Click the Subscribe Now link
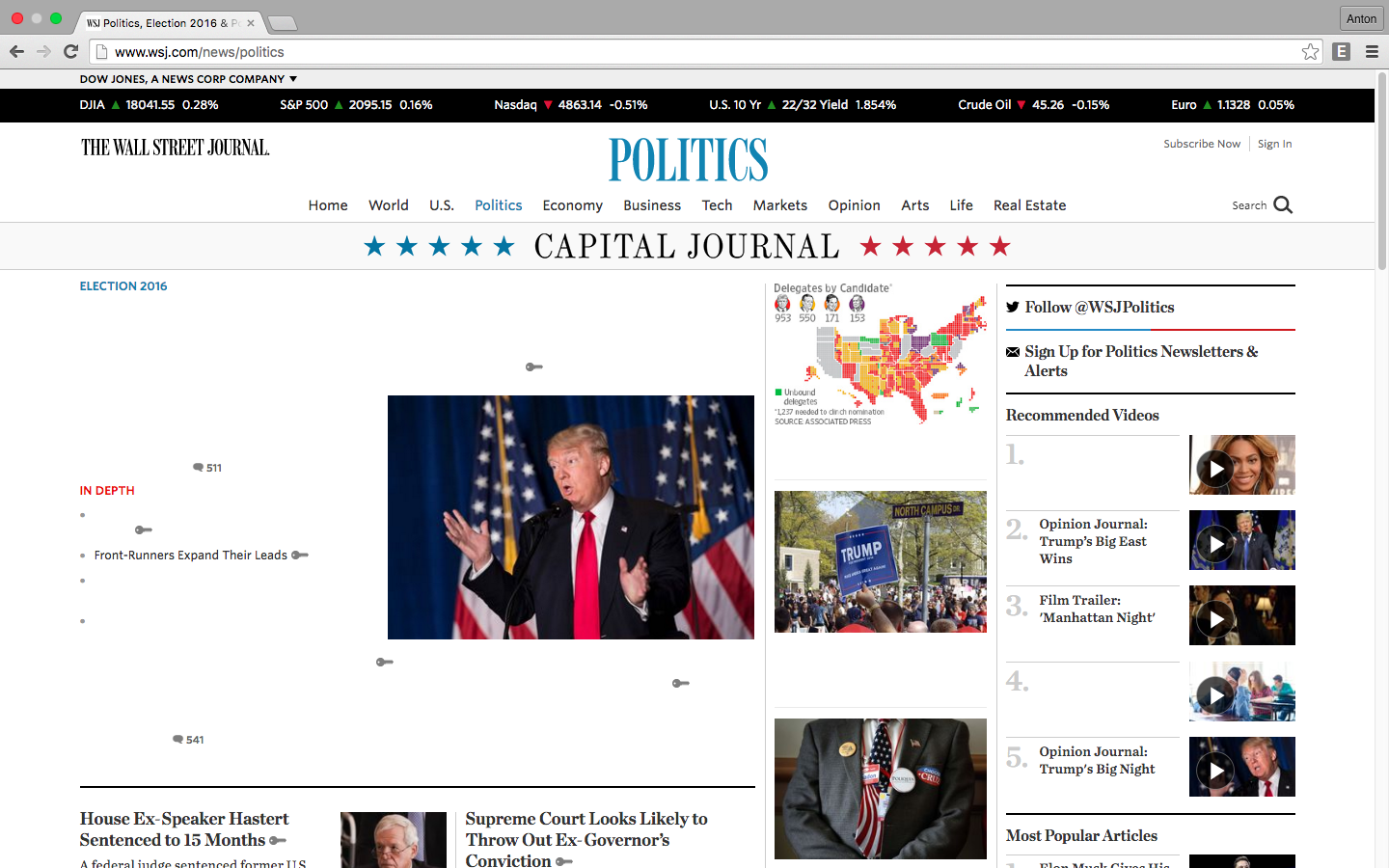The width and height of the screenshot is (1389, 868). pos(1202,144)
